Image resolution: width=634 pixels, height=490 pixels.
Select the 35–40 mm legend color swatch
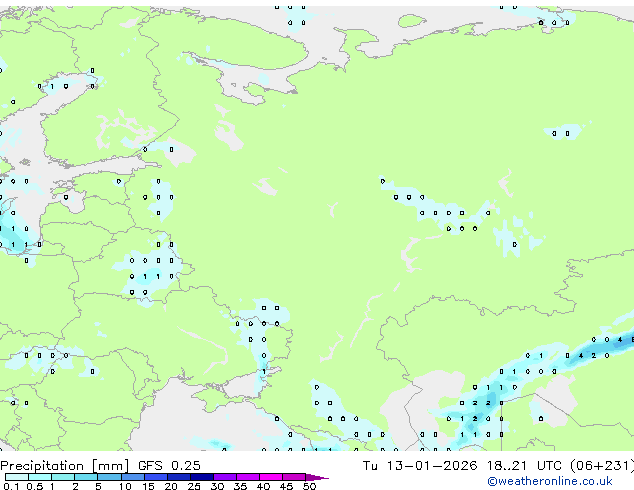(x=248, y=477)
